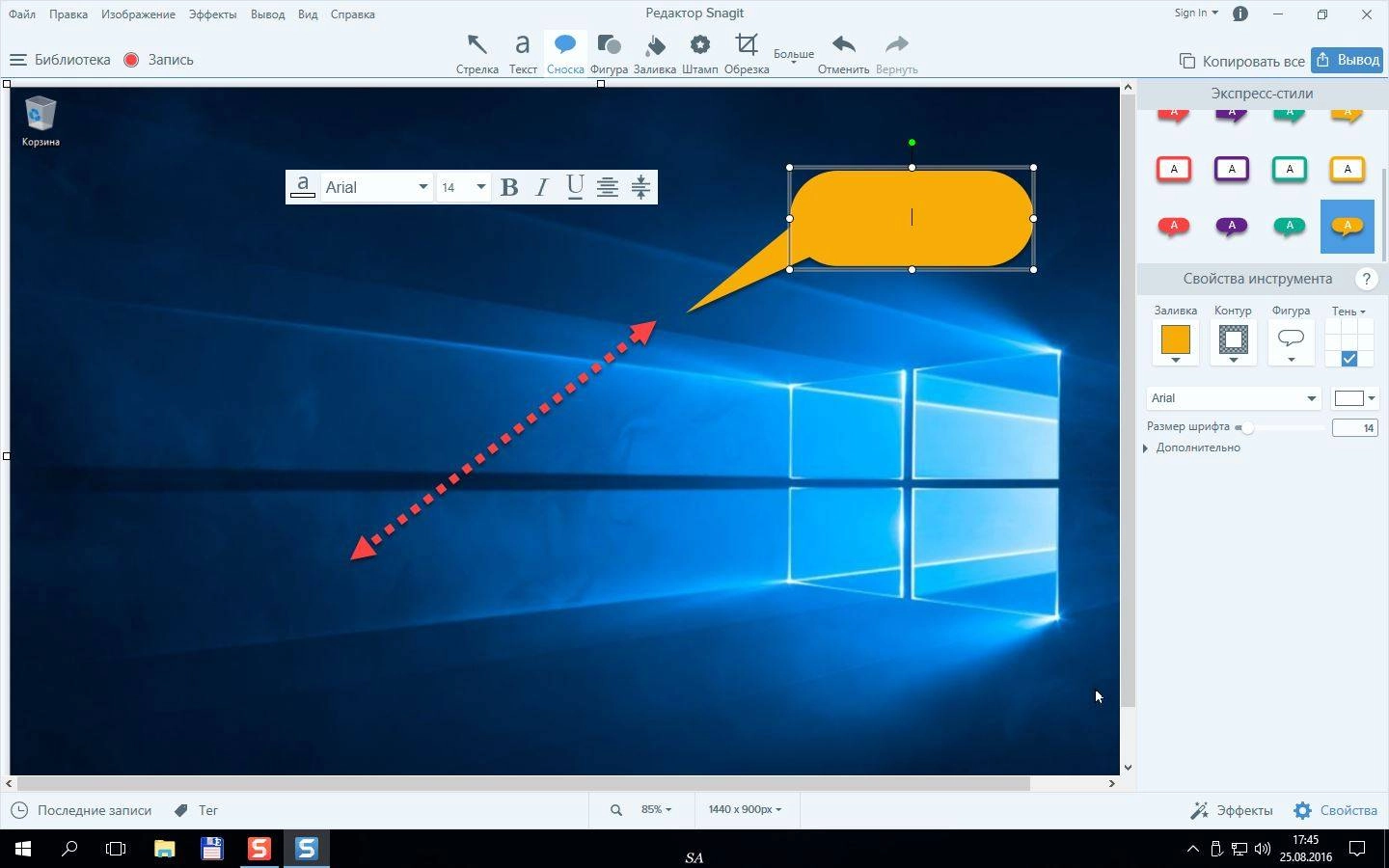Open the Библиотека hamburger panel
Image resolution: width=1389 pixels, height=868 pixels.
[x=60, y=60]
